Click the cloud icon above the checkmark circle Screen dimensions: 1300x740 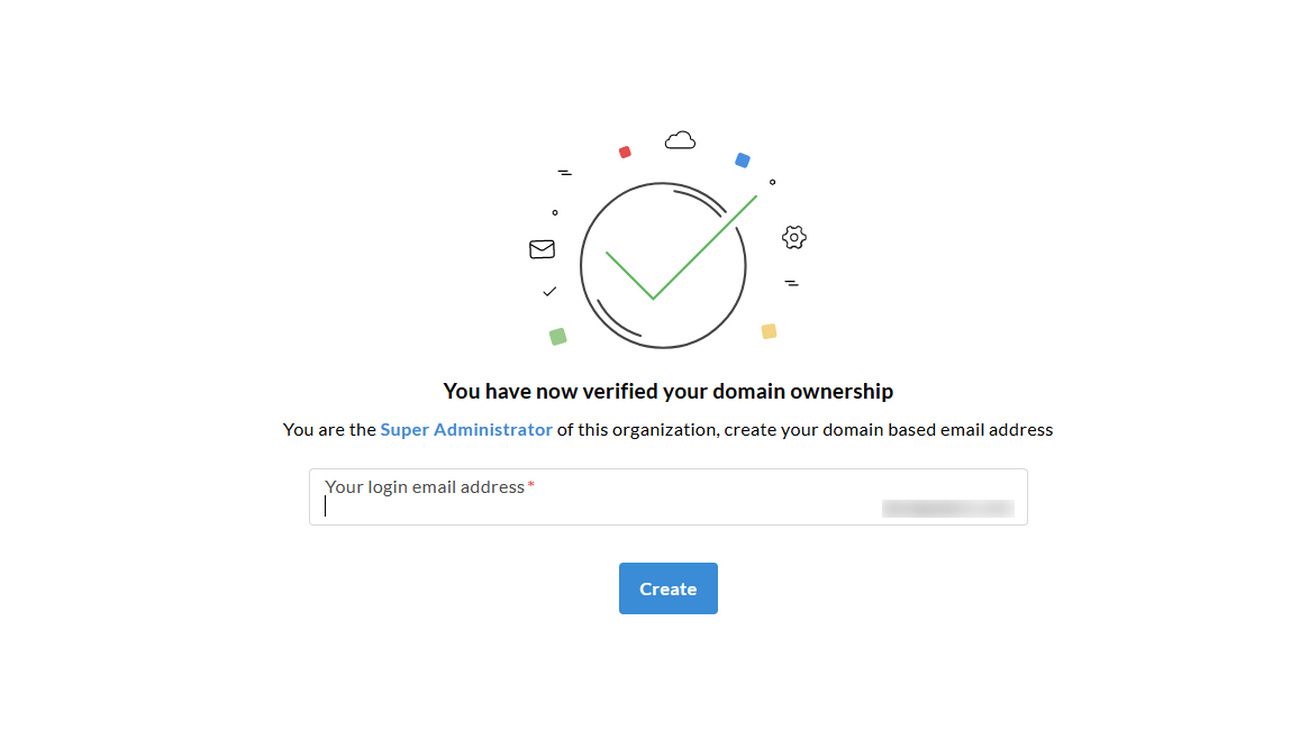(680, 139)
